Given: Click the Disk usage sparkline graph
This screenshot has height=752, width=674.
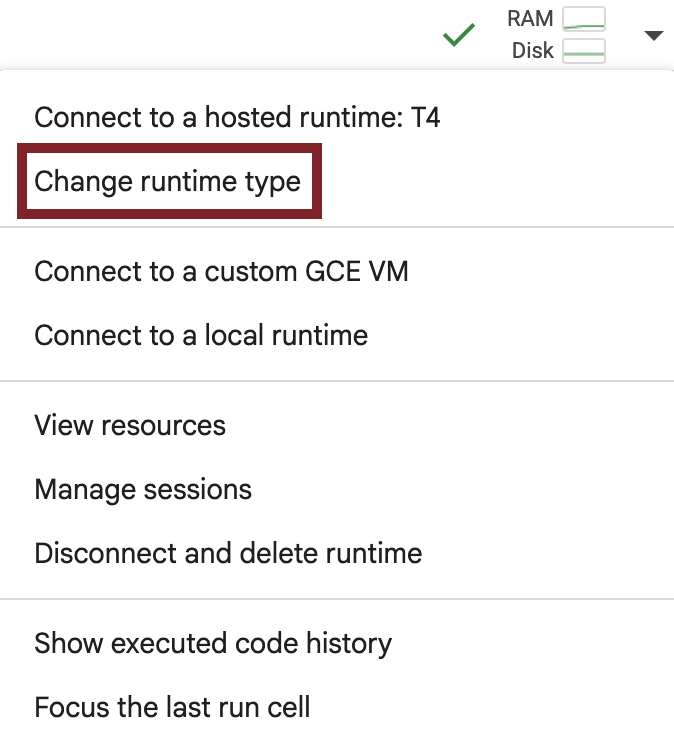Looking at the screenshot, I should (584, 50).
